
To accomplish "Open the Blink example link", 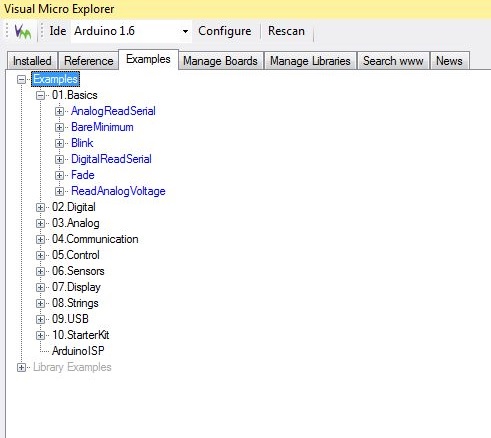I will [82, 143].
